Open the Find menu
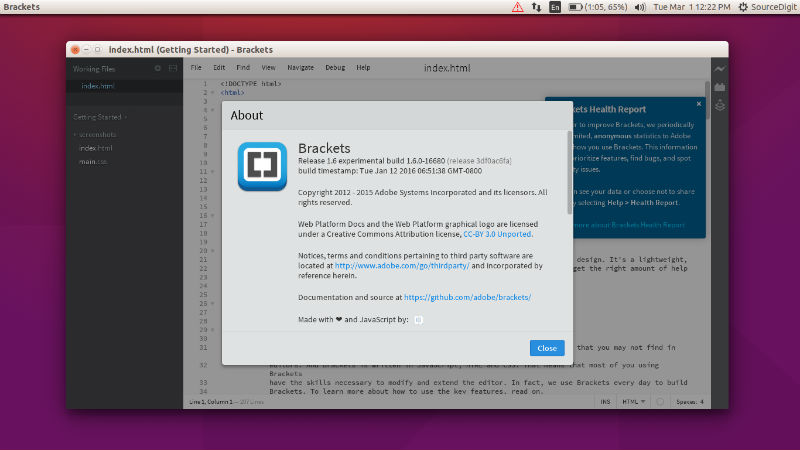The image size is (800, 450). tap(243, 68)
